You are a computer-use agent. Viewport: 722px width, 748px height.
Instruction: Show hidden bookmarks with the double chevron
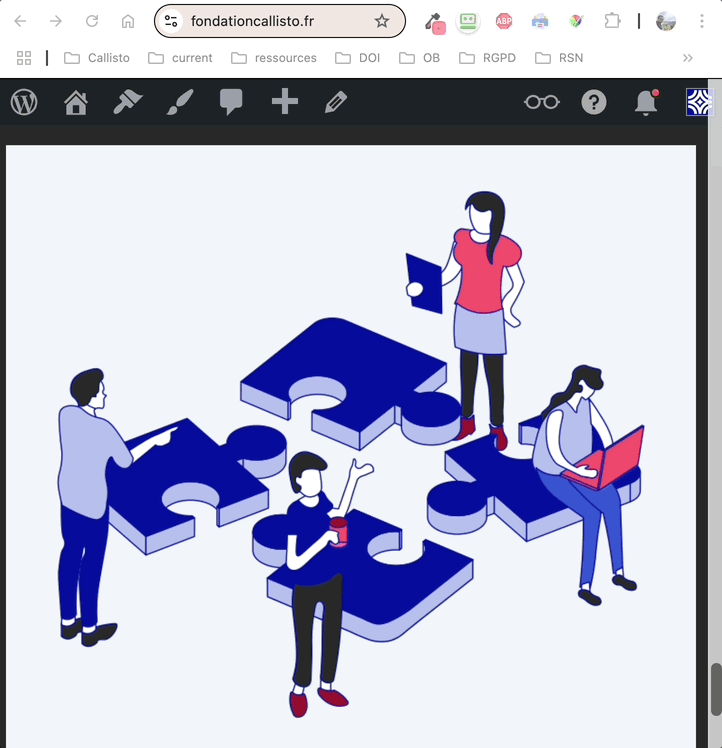pos(688,58)
